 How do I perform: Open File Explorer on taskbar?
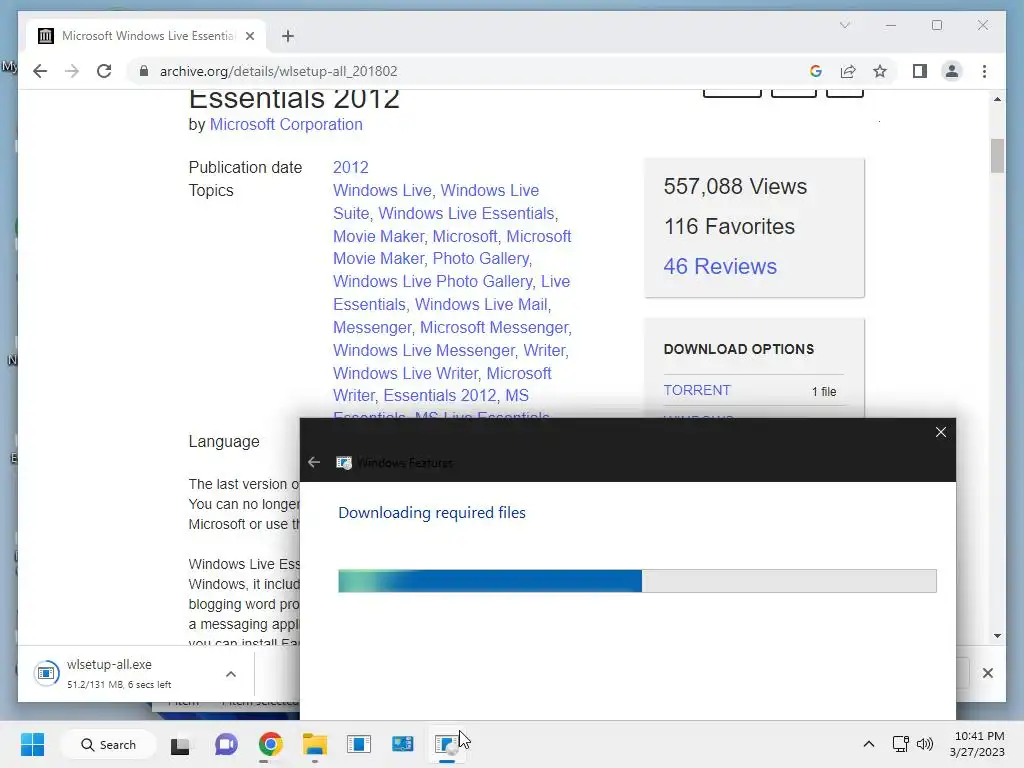[314, 744]
